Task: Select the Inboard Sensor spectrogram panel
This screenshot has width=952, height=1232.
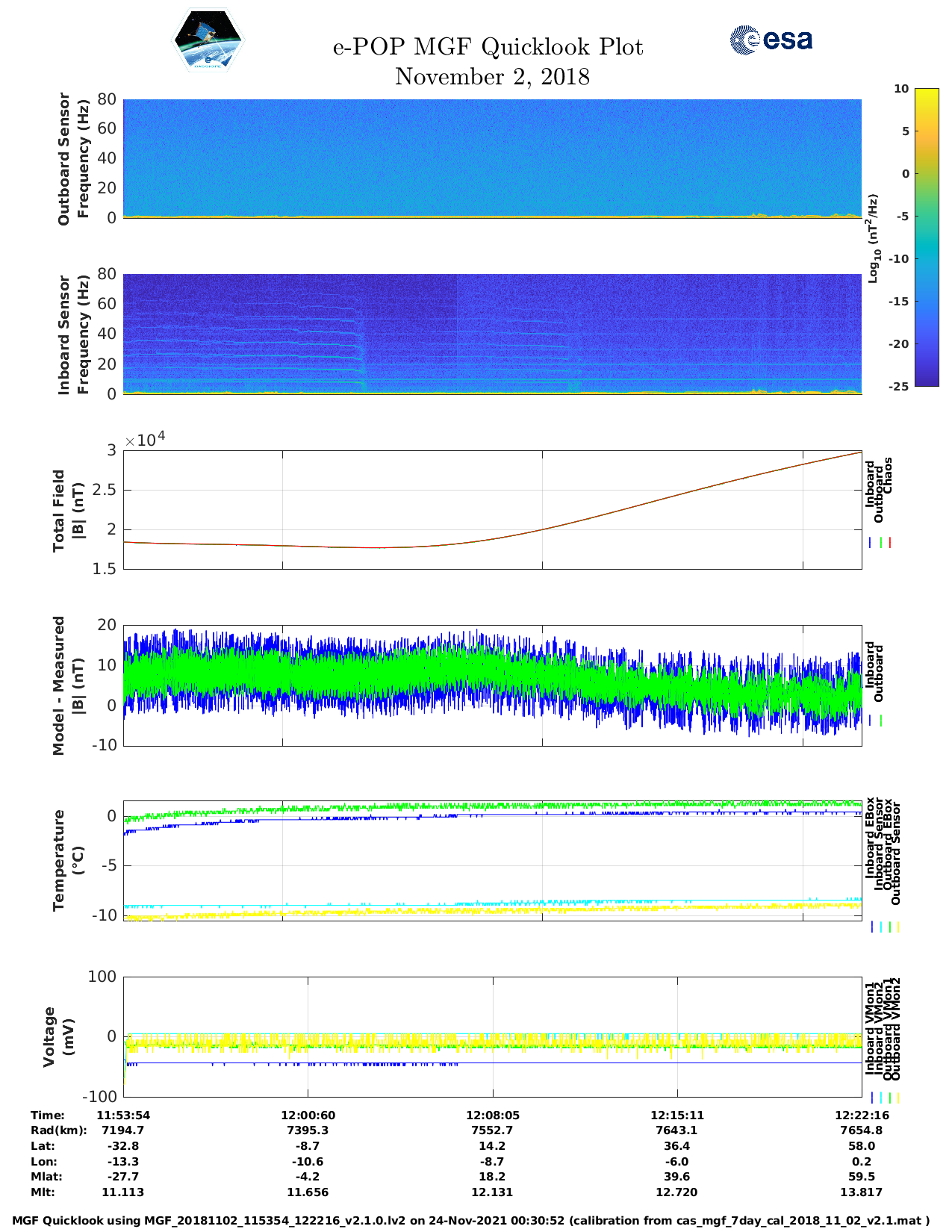Action: [492, 334]
